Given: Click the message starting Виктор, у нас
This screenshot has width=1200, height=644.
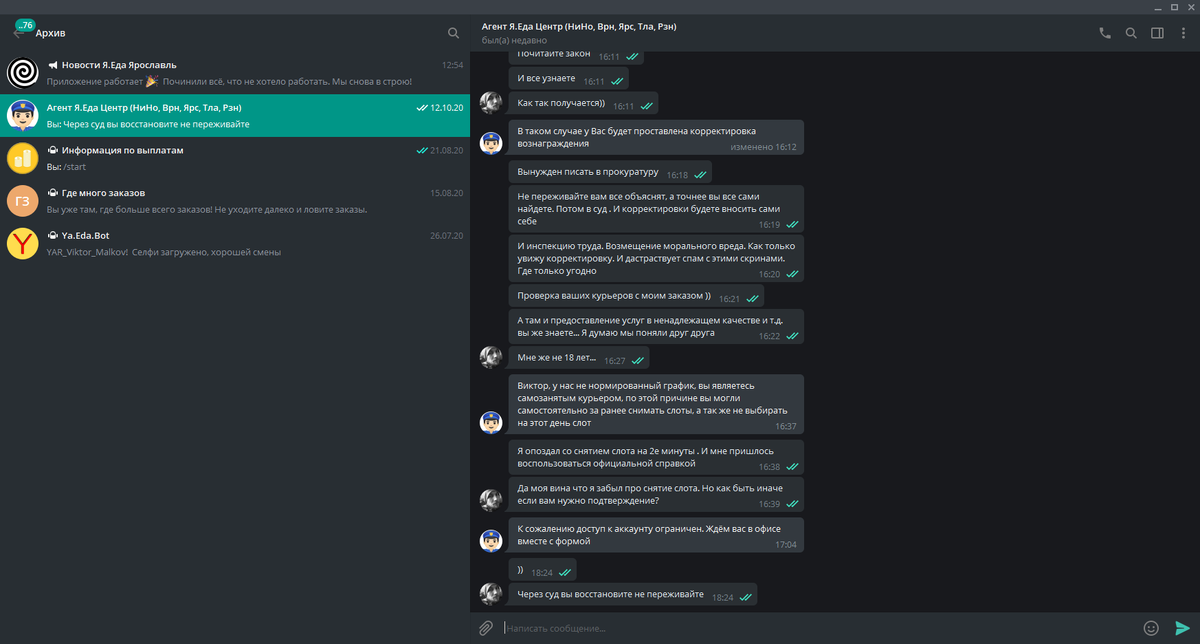Looking at the screenshot, I should (656, 404).
